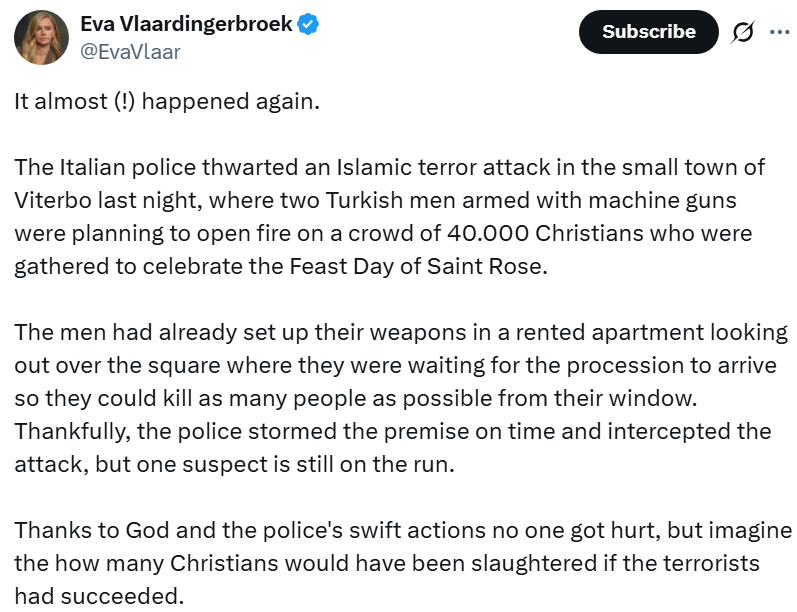Open Eva Vlaardingerbroek's profile picture
This screenshot has height=612, width=797.
[x=41, y=38]
